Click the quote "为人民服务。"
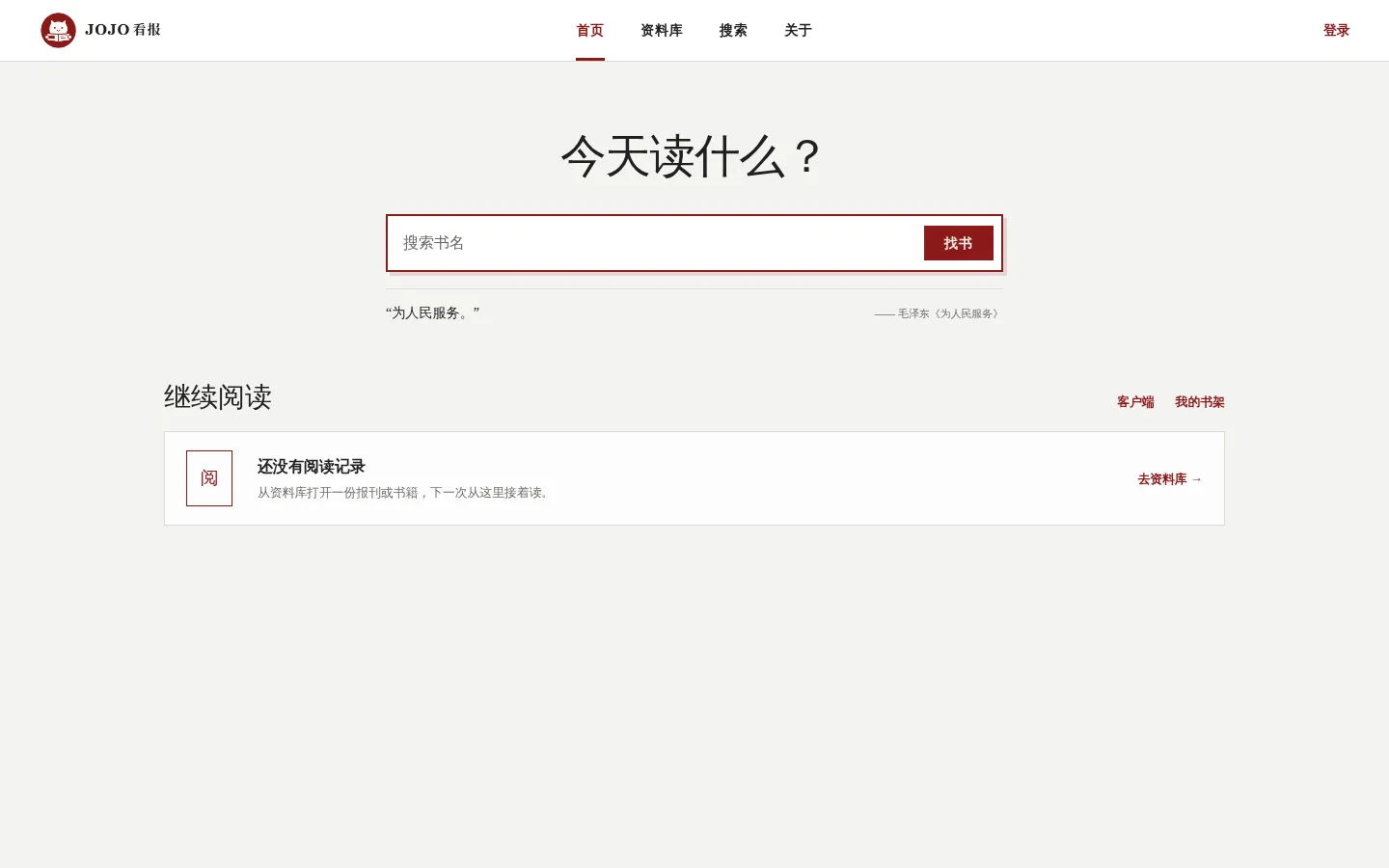Viewport: 1389px width, 868px height. 433,312
